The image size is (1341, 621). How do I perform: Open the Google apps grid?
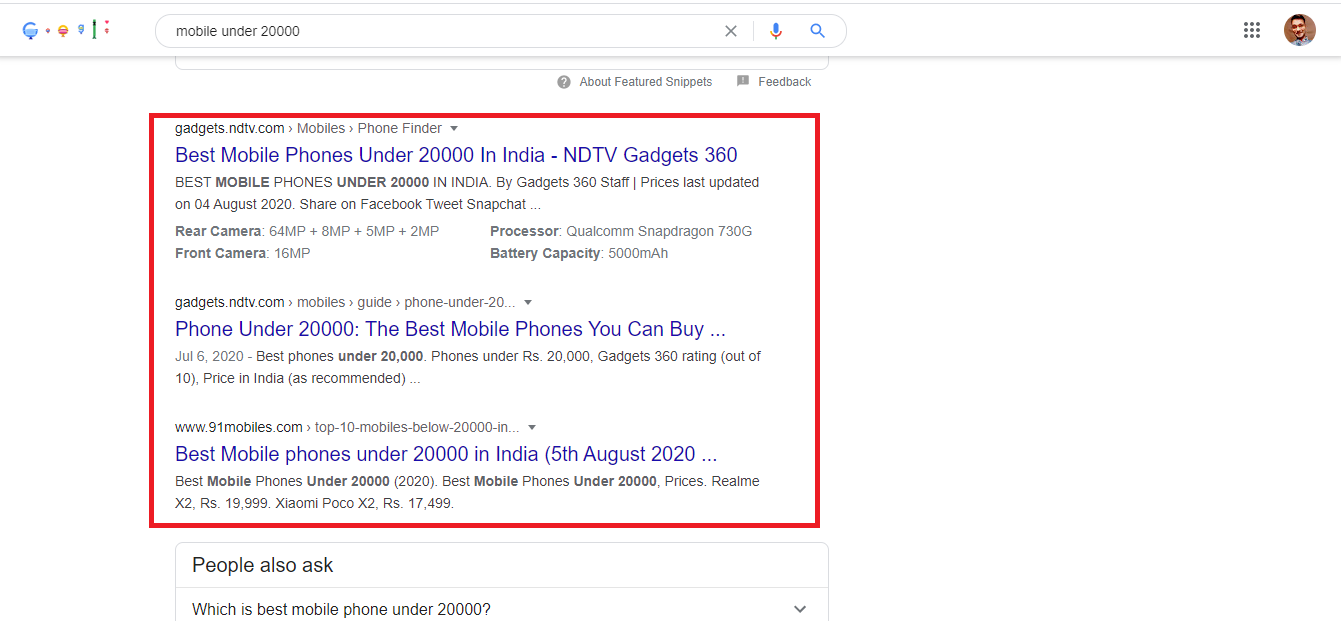[1251, 30]
